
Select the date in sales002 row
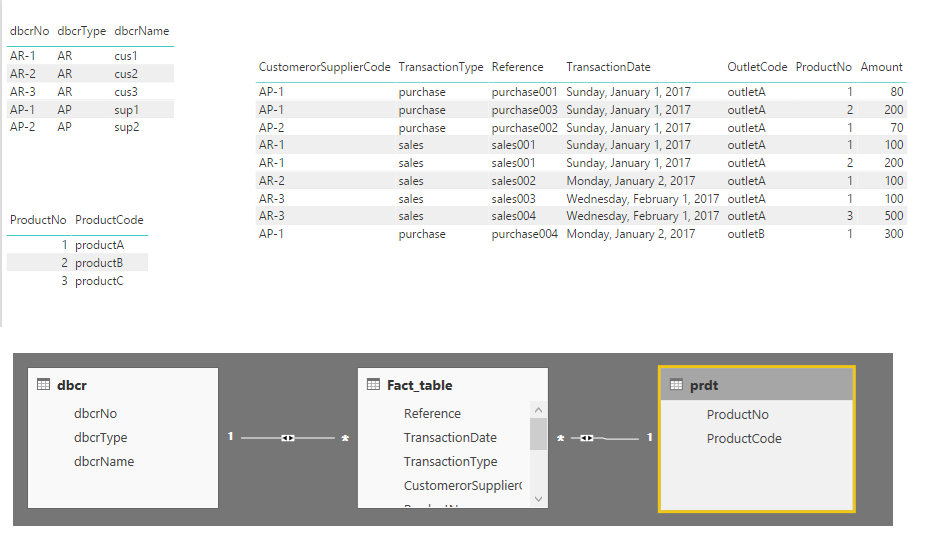click(x=630, y=181)
